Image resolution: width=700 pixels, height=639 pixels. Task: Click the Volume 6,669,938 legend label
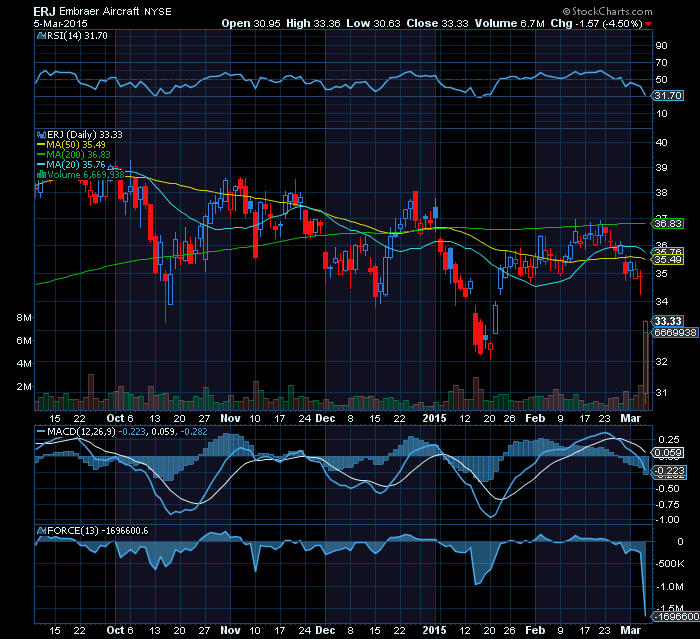tap(86, 175)
